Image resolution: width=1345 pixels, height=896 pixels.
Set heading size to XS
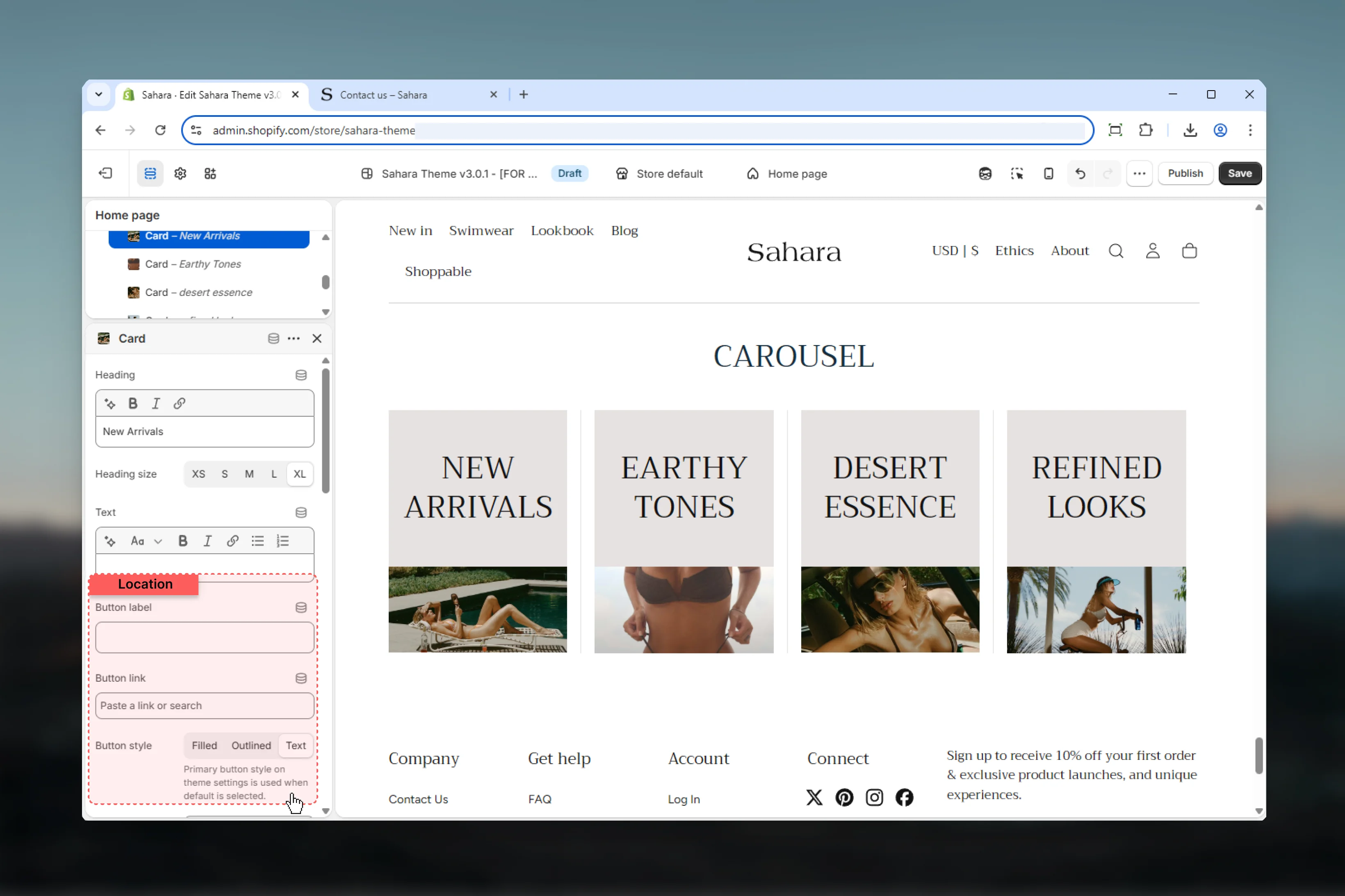(x=198, y=474)
